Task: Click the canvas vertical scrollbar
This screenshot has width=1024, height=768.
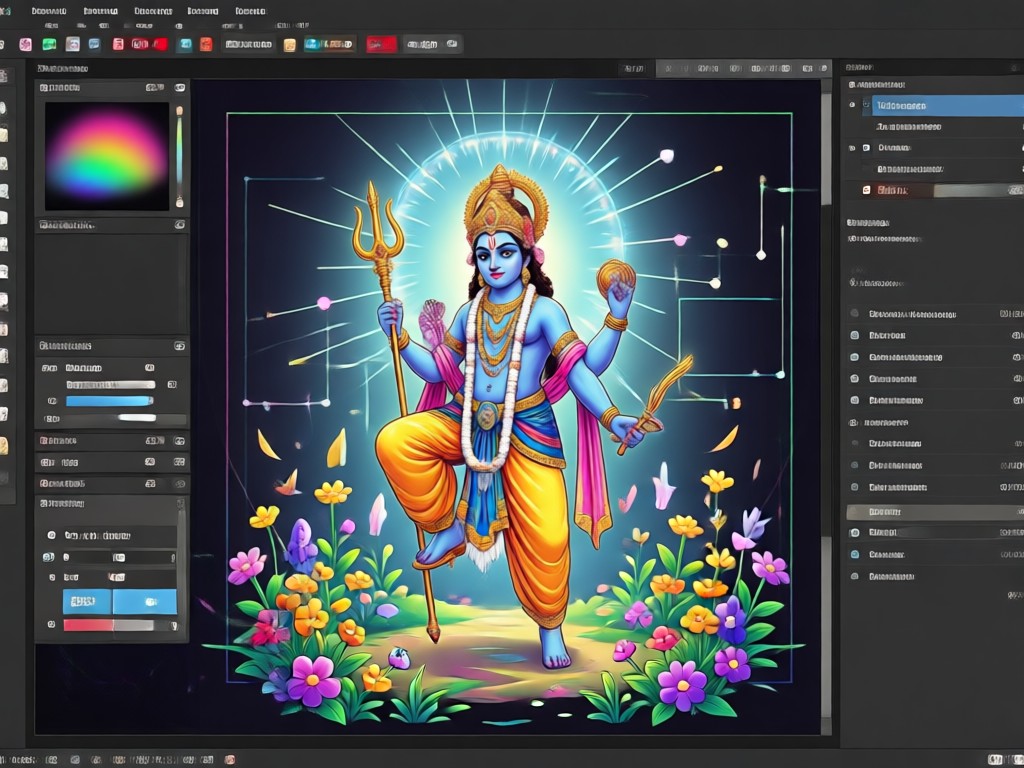Action: 826,405
